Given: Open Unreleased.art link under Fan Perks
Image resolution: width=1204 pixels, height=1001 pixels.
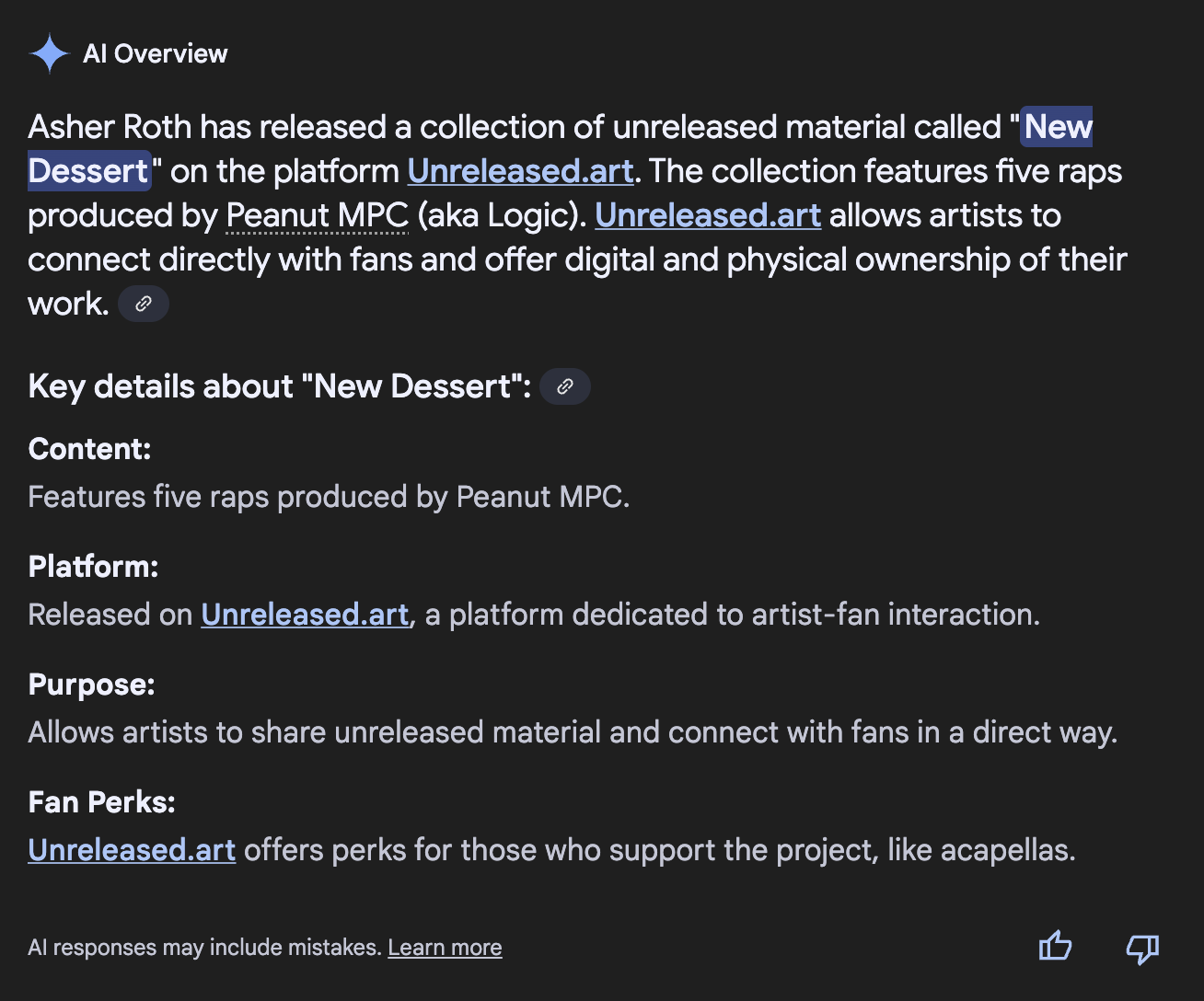Looking at the screenshot, I should tap(132, 850).
